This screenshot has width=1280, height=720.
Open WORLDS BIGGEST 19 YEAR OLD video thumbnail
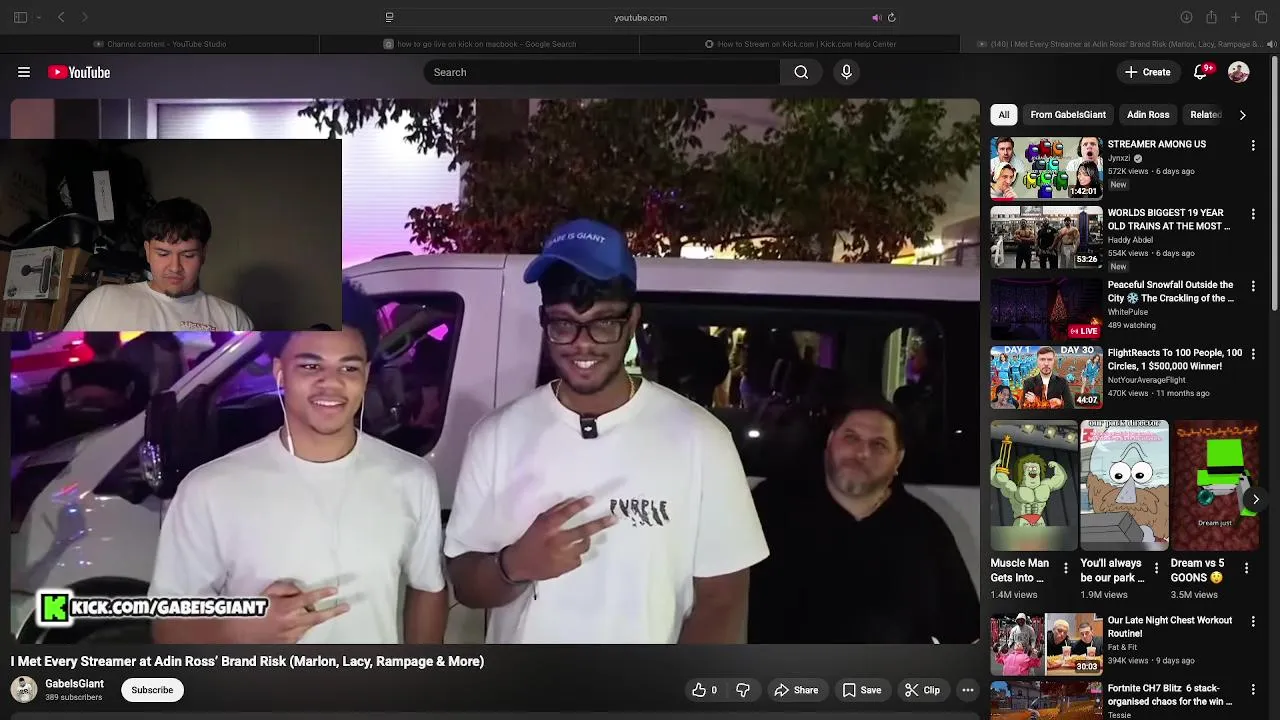coord(1046,237)
